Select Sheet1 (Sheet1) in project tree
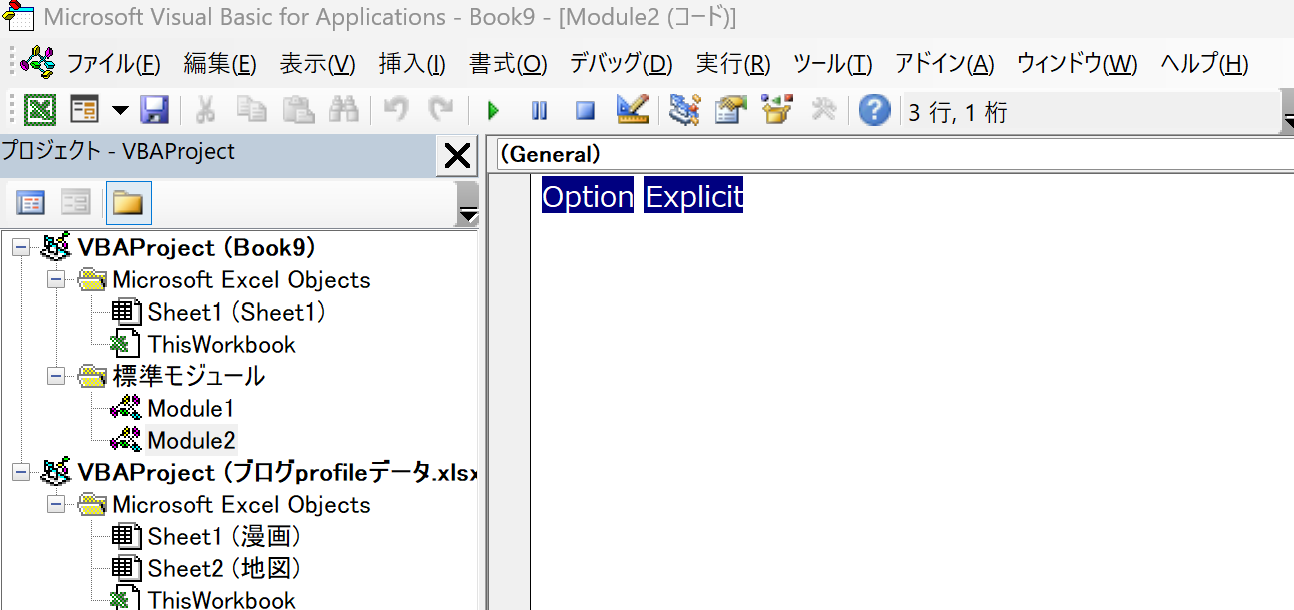The image size is (1294, 610). tap(237, 312)
